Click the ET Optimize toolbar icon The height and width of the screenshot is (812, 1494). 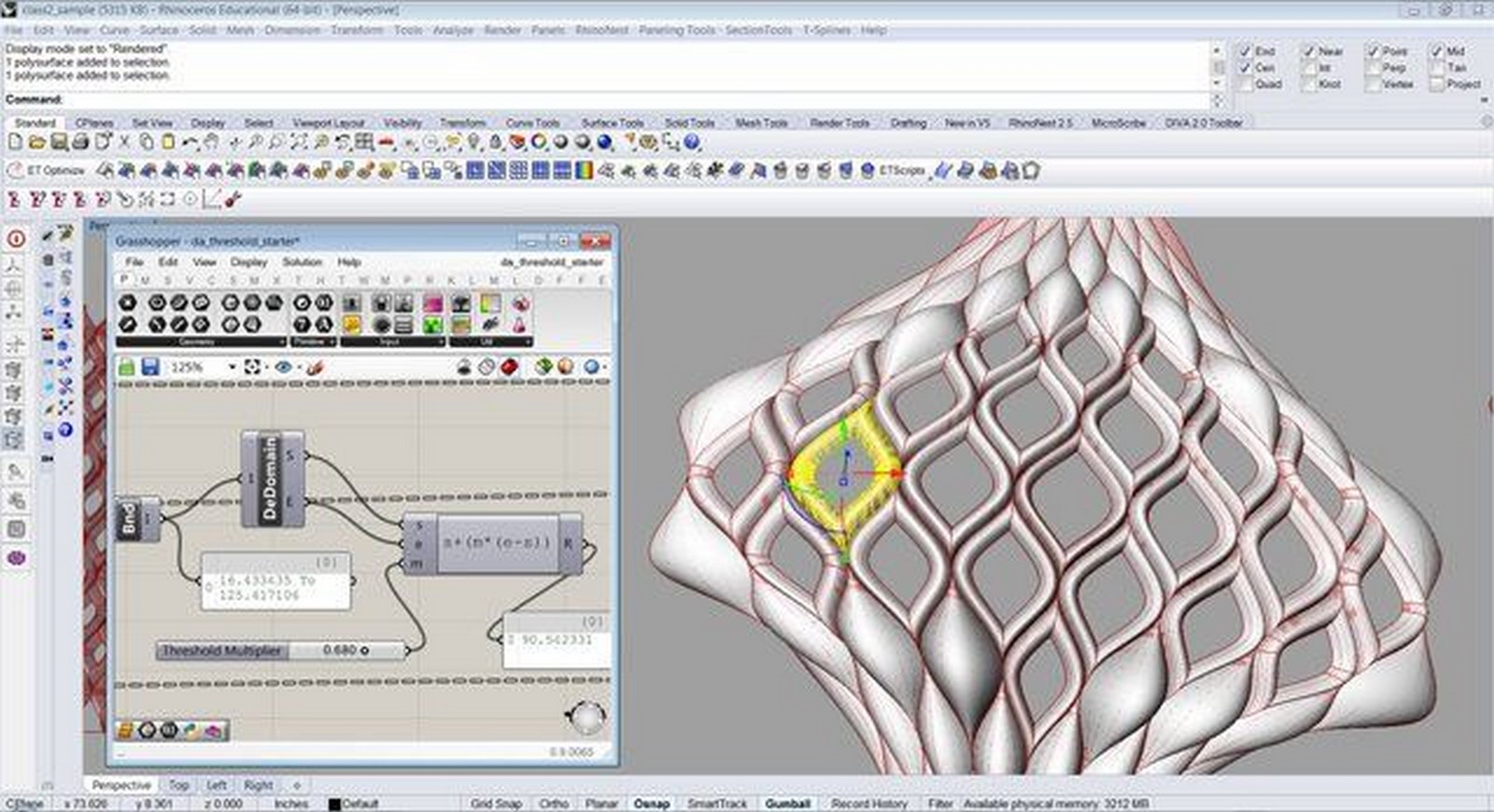pyautogui.click(x=47, y=171)
